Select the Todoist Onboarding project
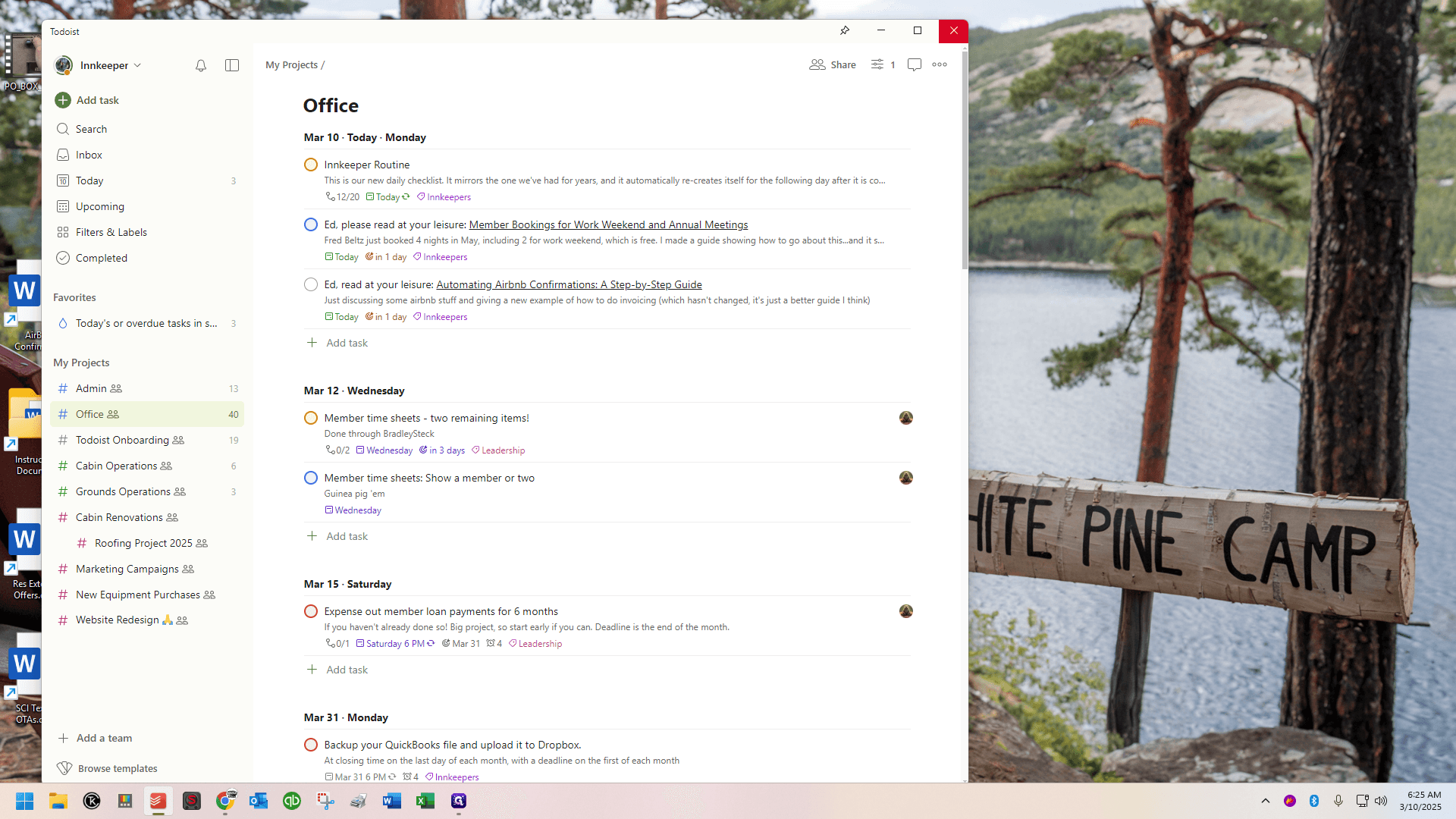This screenshot has width=1456, height=819. 148,440
